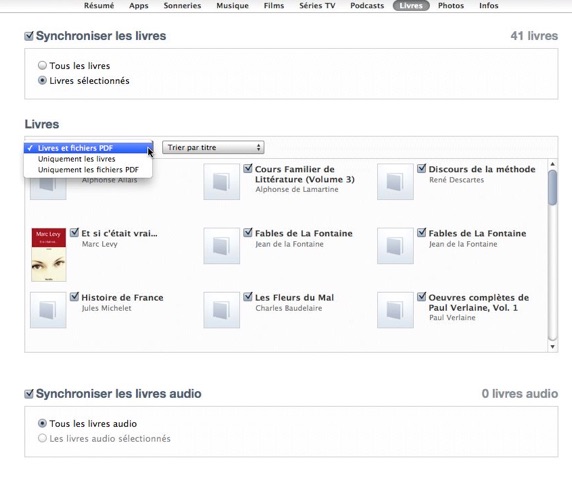The width and height of the screenshot is (572, 477).
Task: Click the Histoire de France book icon
Action: [x=48, y=310]
